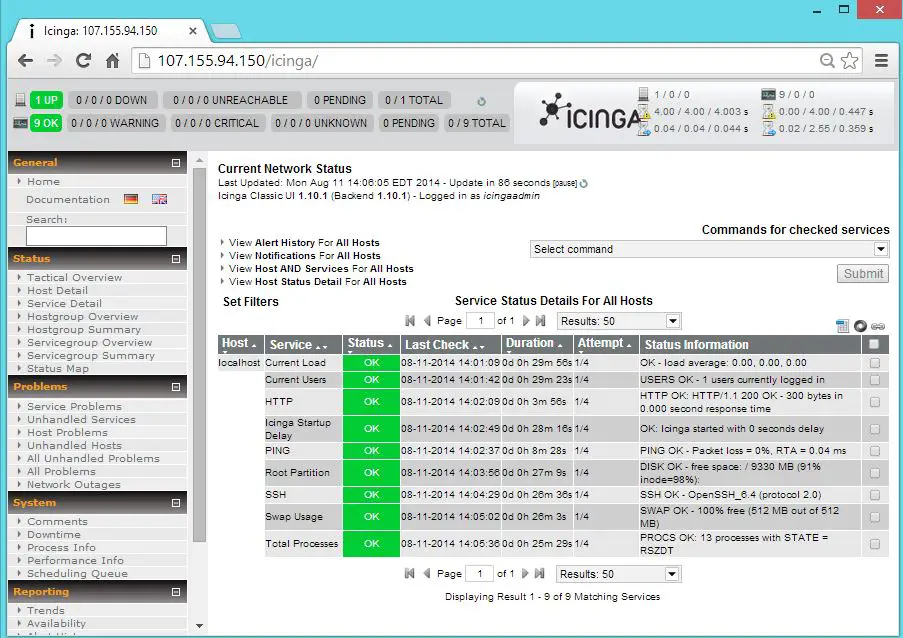Tick the select-all checkbox in table header
Screen dimensions: 903x638
[x=874, y=344]
